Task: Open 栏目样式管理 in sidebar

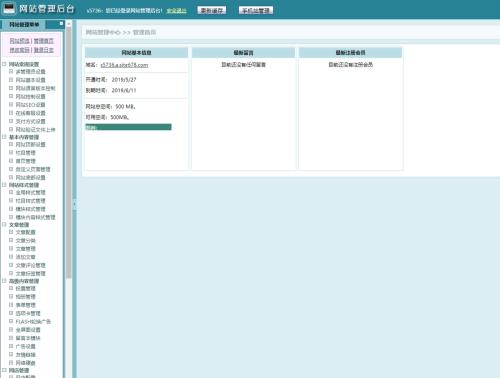Action: coord(30,201)
